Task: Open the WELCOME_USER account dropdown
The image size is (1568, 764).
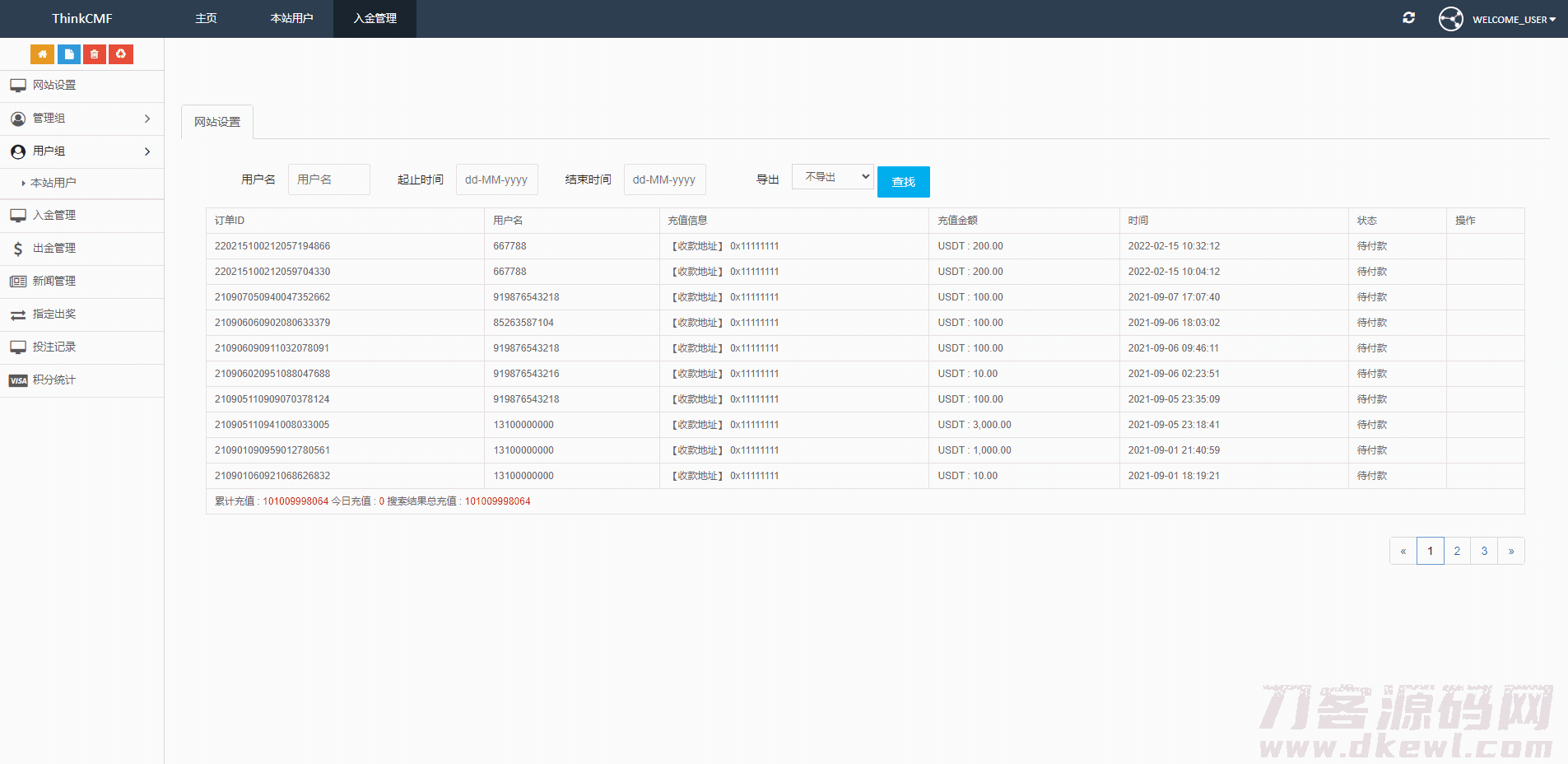Action: 1513,20
